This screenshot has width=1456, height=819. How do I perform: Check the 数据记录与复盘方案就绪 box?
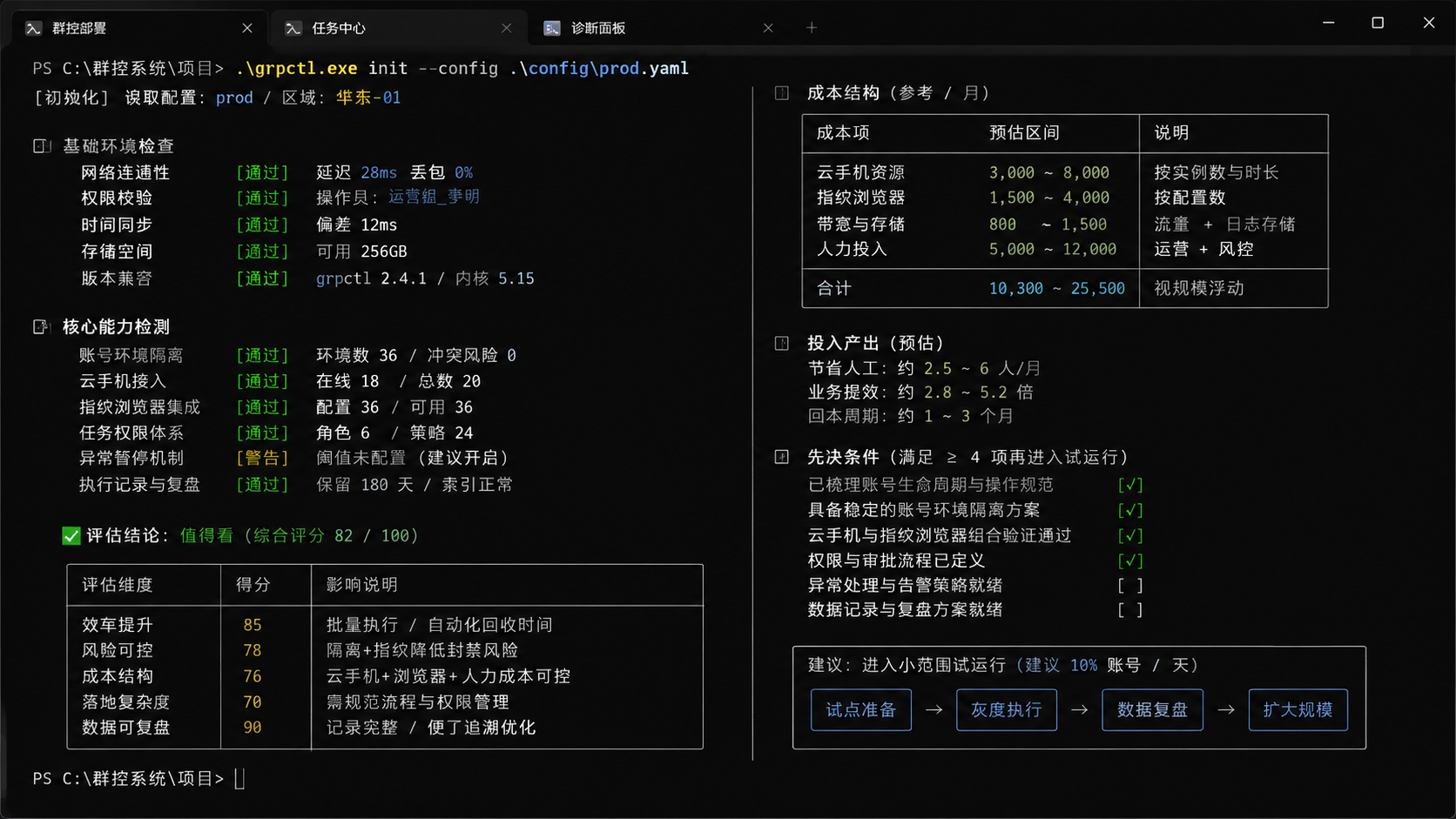tap(1130, 609)
